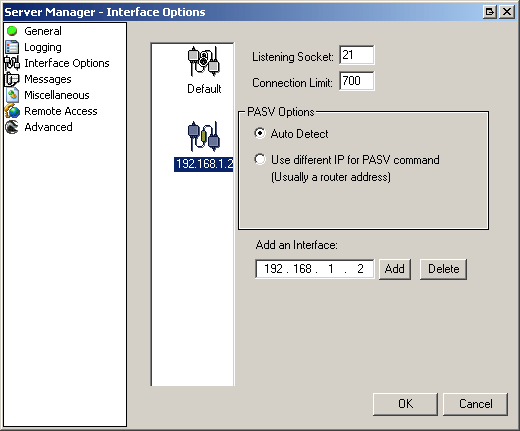The image size is (520, 431).
Task: Click the Advanced icon in sidebar
Action: pyautogui.click(x=12, y=127)
